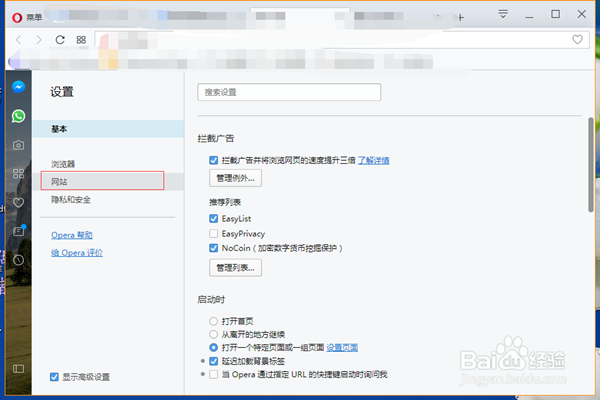600x400 pixels.
Task: Click the 管理例外... button
Action: pyautogui.click(x=235, y=178)
